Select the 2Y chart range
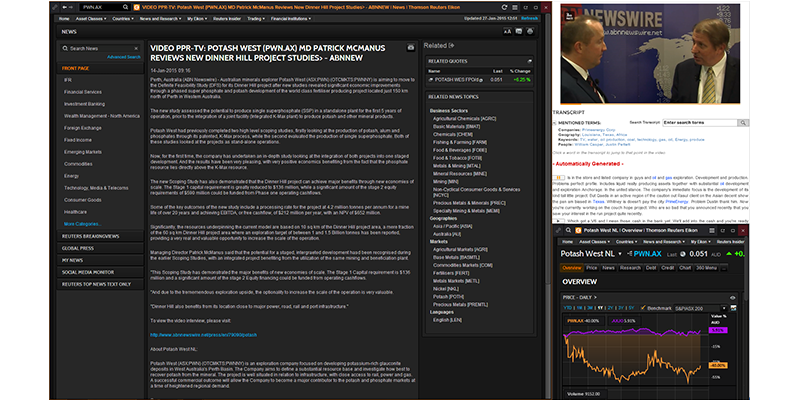Viewport: 800px width, 400px height. 610,308
